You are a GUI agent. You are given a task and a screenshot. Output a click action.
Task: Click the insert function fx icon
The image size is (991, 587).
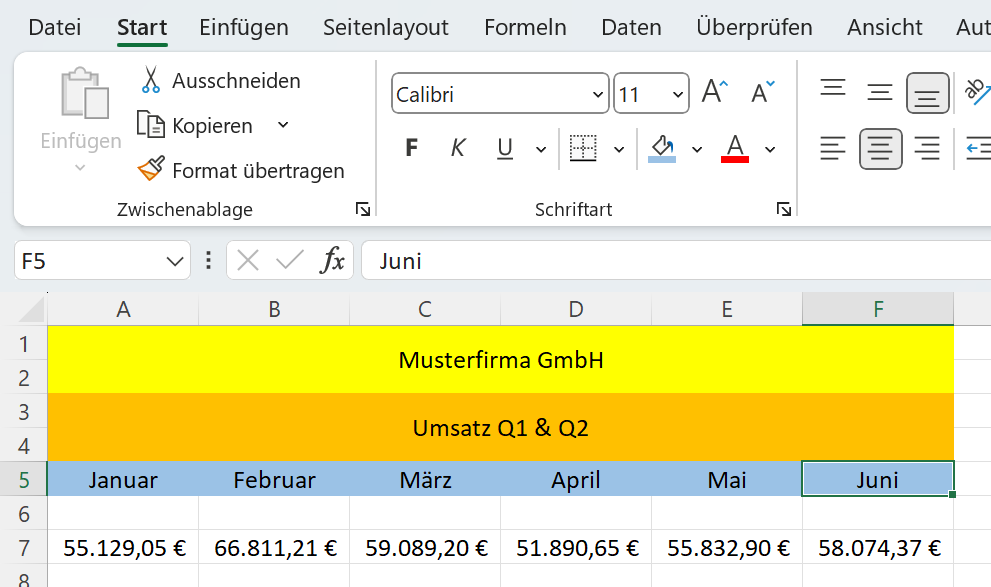point(332,261)
